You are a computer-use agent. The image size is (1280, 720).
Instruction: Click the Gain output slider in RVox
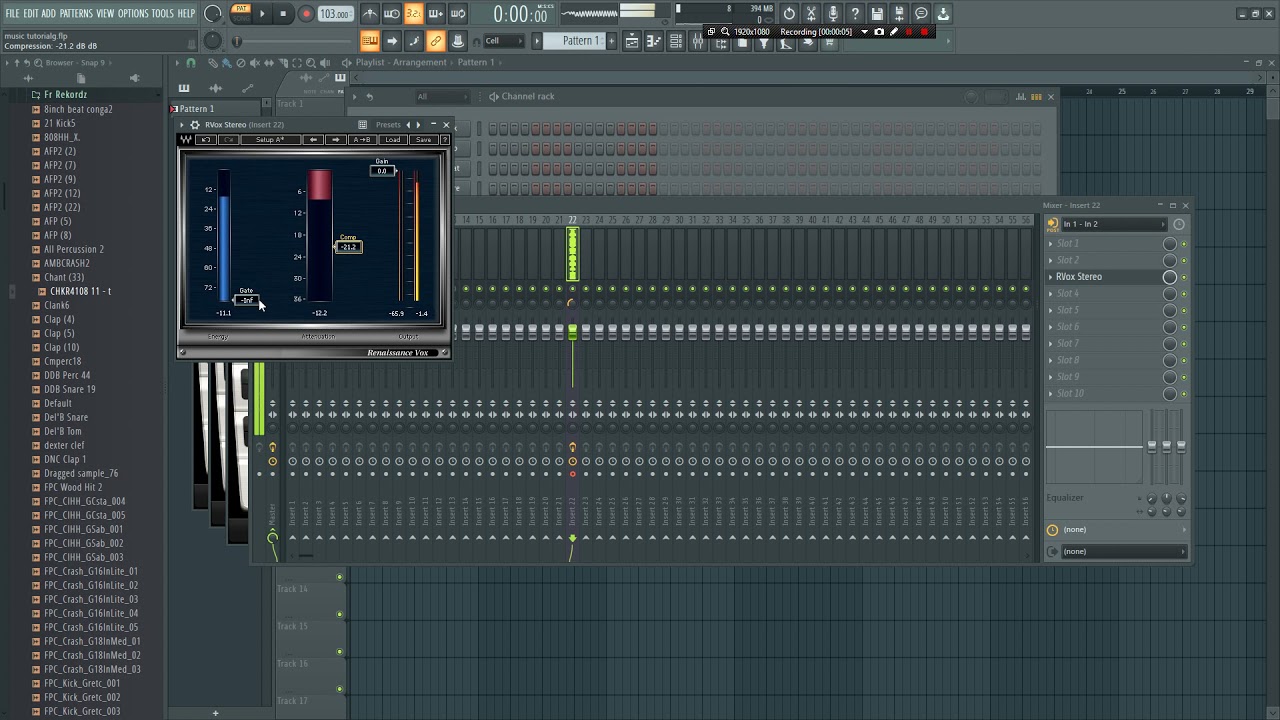pos(382,171)
